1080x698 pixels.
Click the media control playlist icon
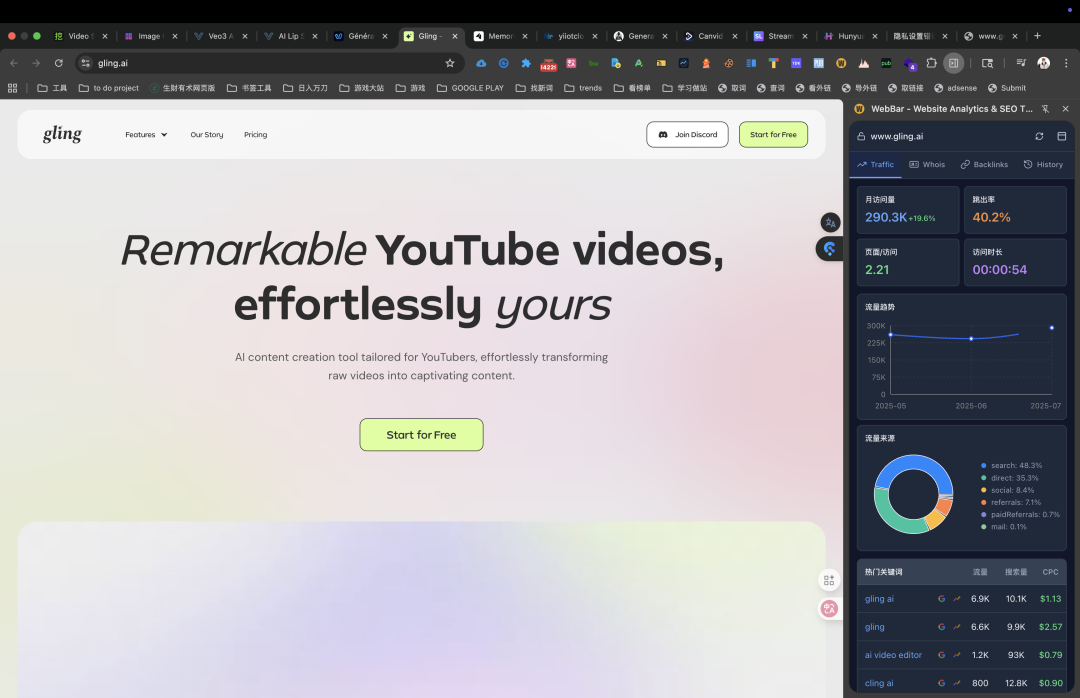pyautogui.click(x=1021, y=63)
